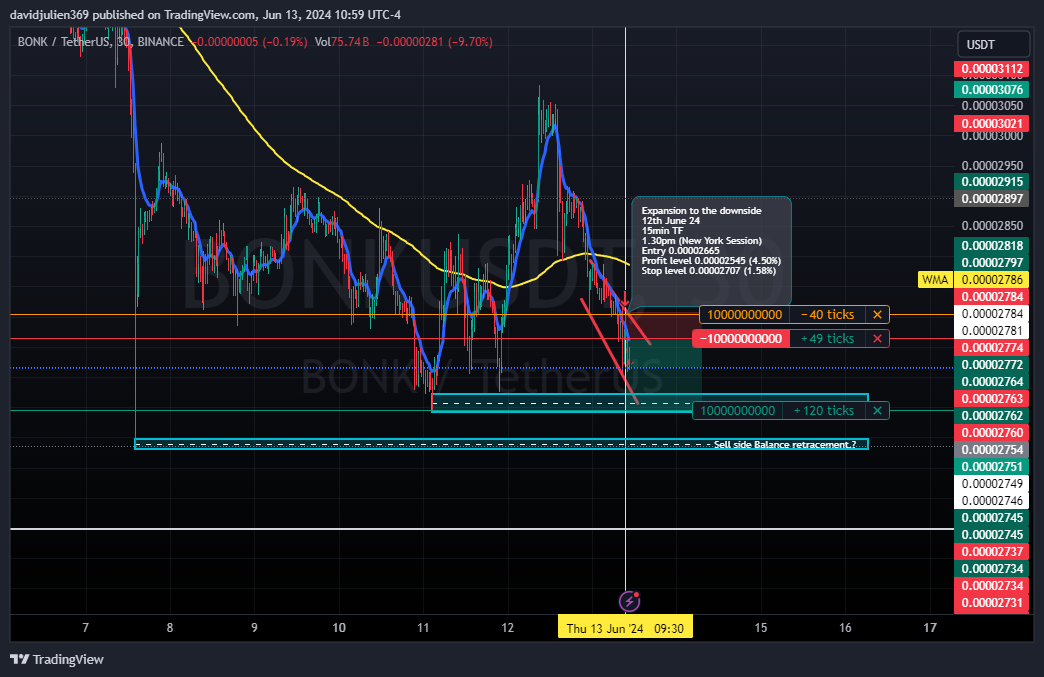Click the yellow 0.00002786 WMA price label

[992, 280]
